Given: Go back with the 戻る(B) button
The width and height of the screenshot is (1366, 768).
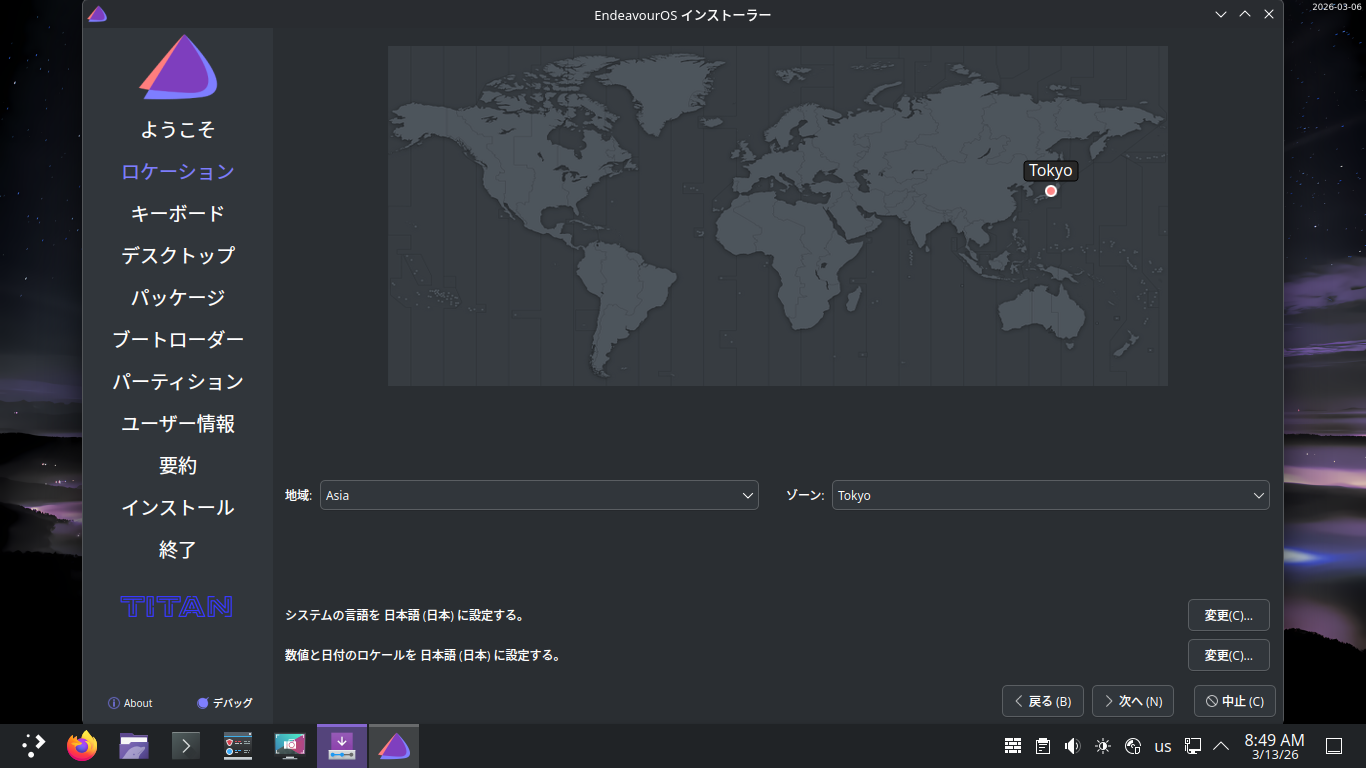Looking at the screenshot, I should tap(1043, 701).
